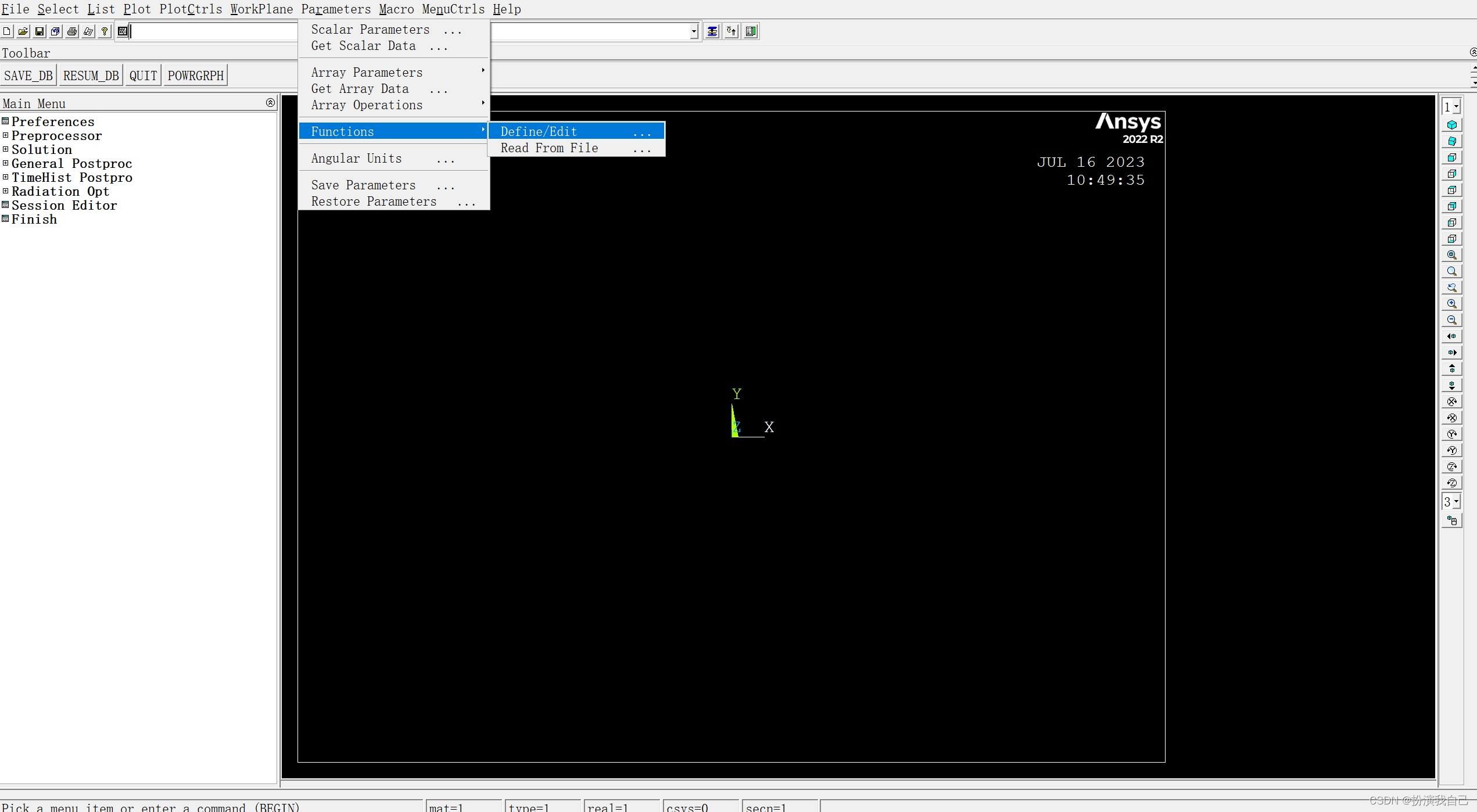The height and width of the screenshot is (812, 1477).
Task: Choose Read From File submenu entry
Action: [549, 148]
